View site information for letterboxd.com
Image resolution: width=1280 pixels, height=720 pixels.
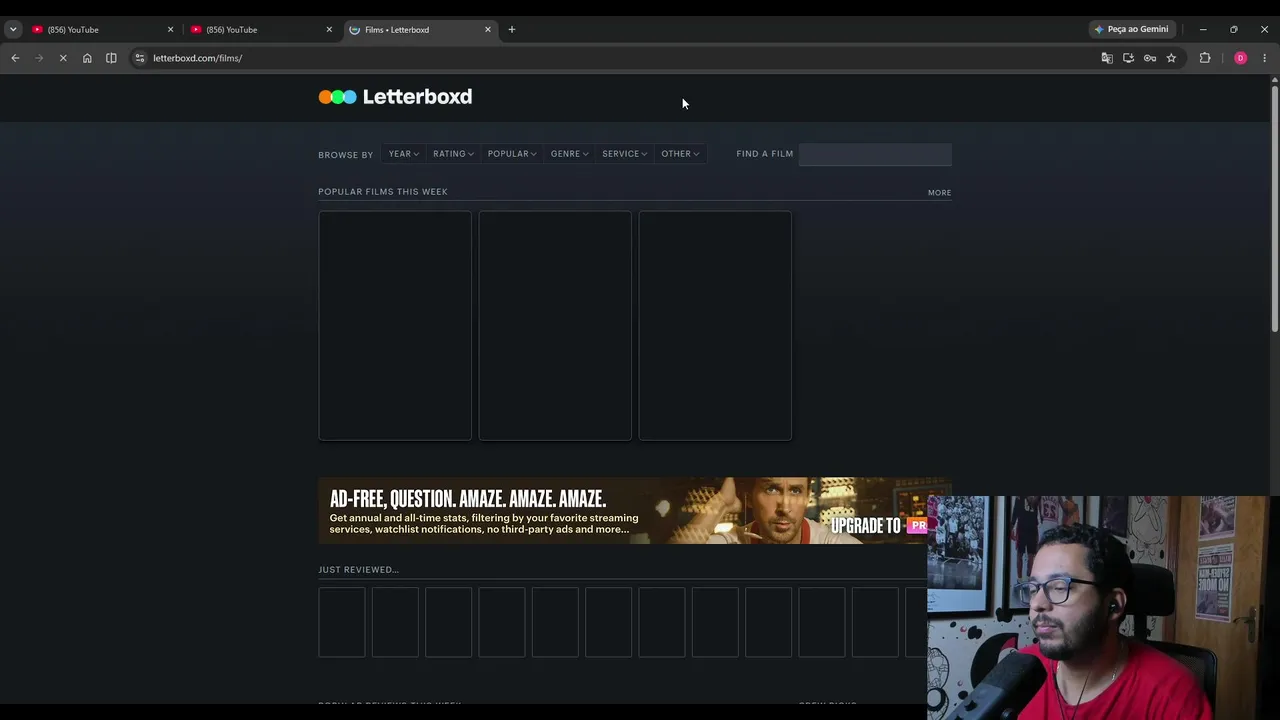(140, 58)
